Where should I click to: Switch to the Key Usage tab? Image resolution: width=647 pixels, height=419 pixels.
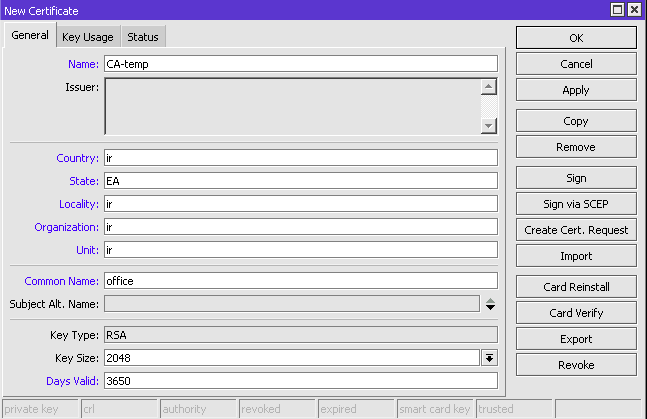point(87,37)
